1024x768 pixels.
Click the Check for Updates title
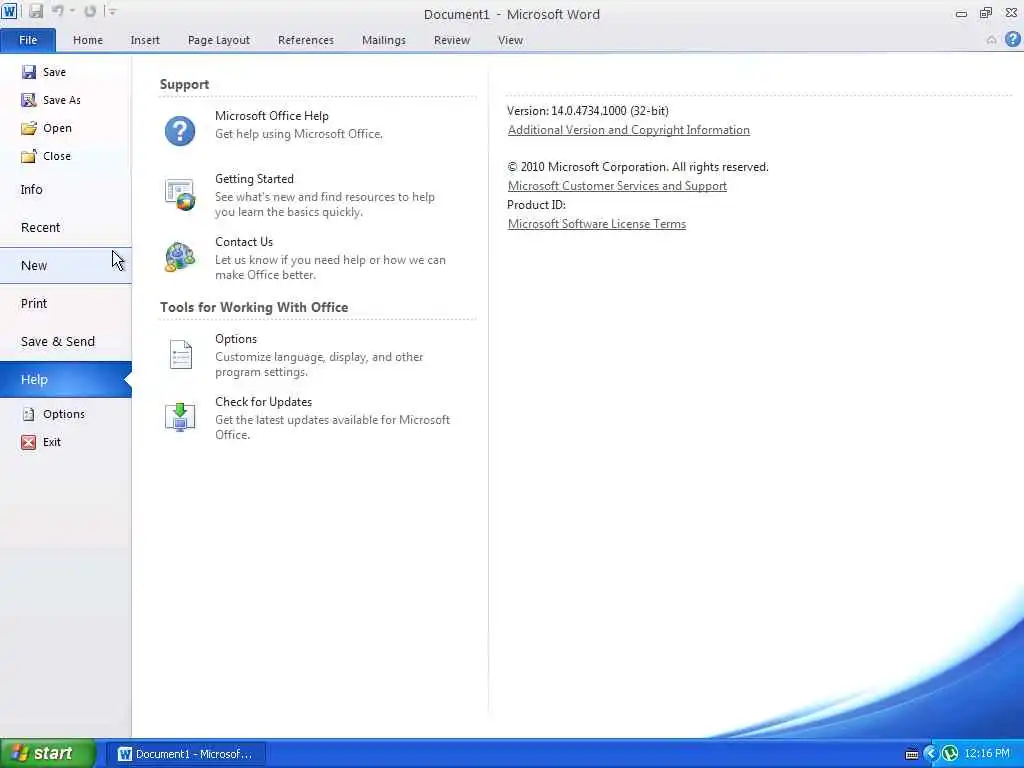tap(263, 402)
